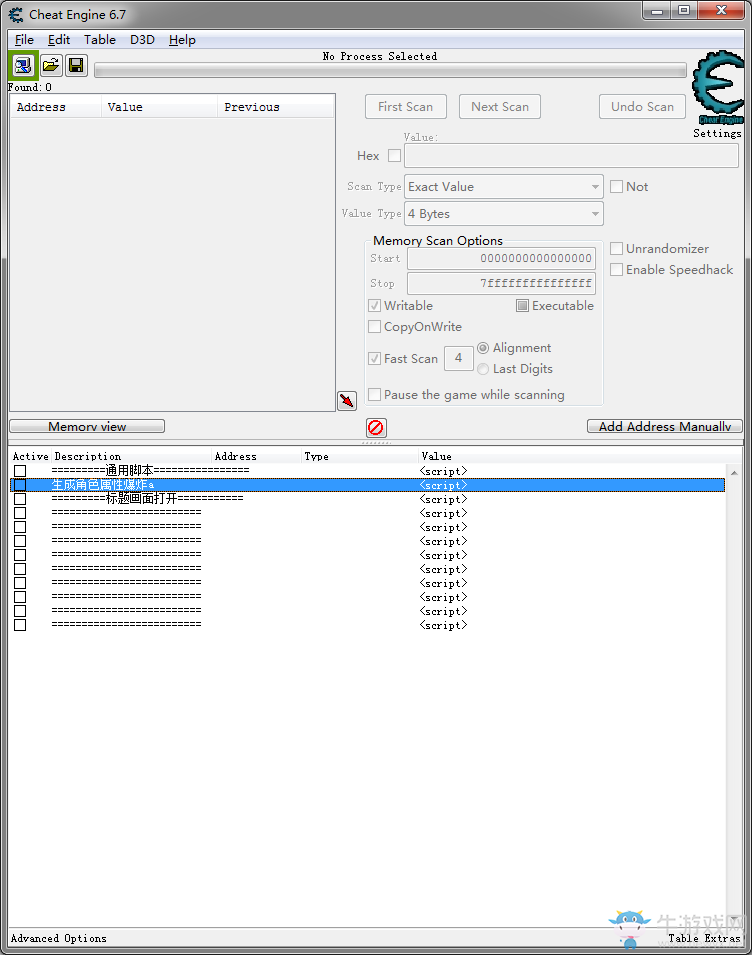Open the Edit menu
The width and height of the screenshot is (752, 955).
point(59,40)
